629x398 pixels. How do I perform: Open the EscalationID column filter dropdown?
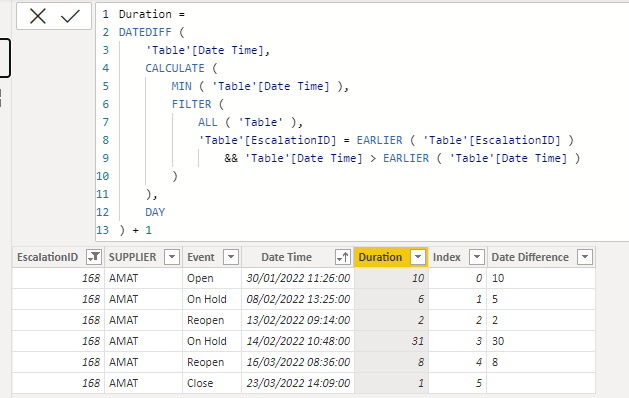coord(94,257)
